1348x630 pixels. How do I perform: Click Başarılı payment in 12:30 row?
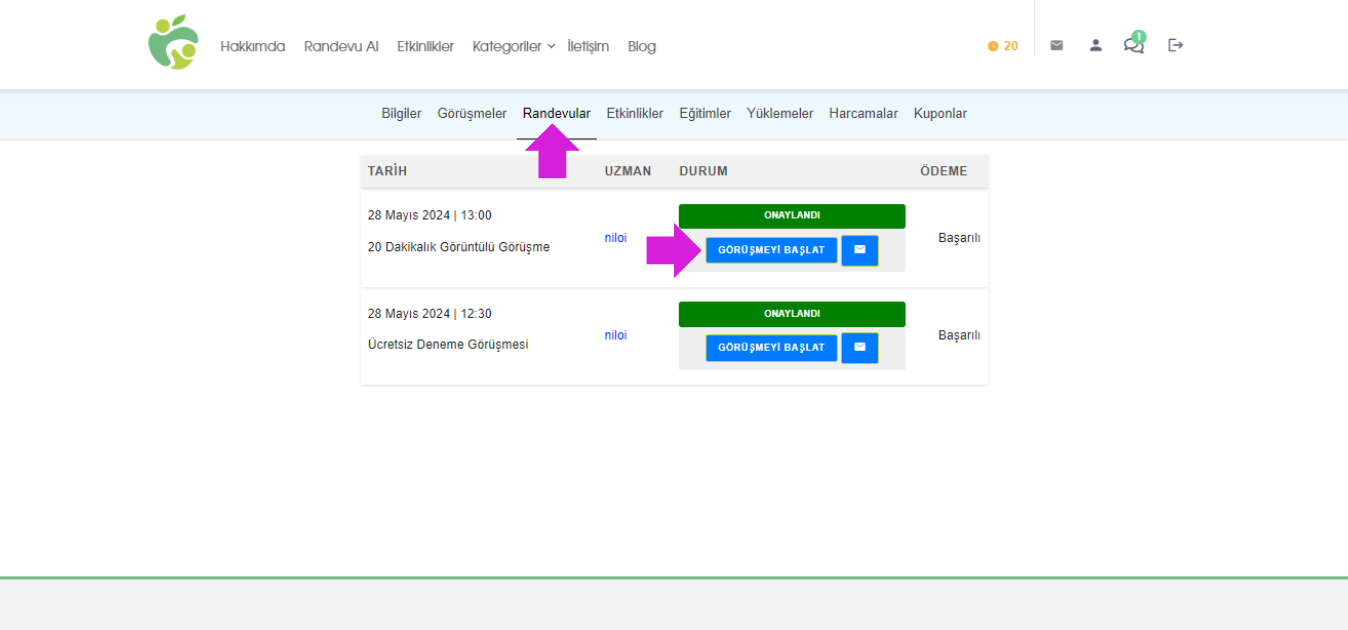(x=959, y=336)
